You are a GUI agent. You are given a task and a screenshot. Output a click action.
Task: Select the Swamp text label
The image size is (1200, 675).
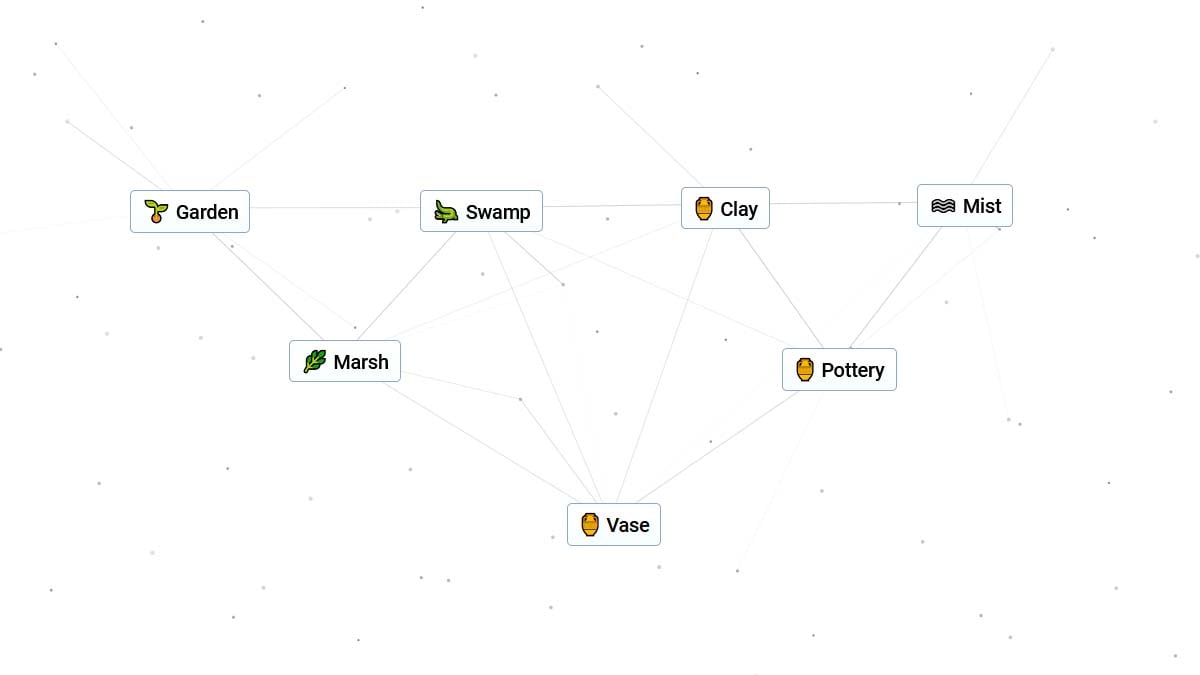(x=498, y=212)
